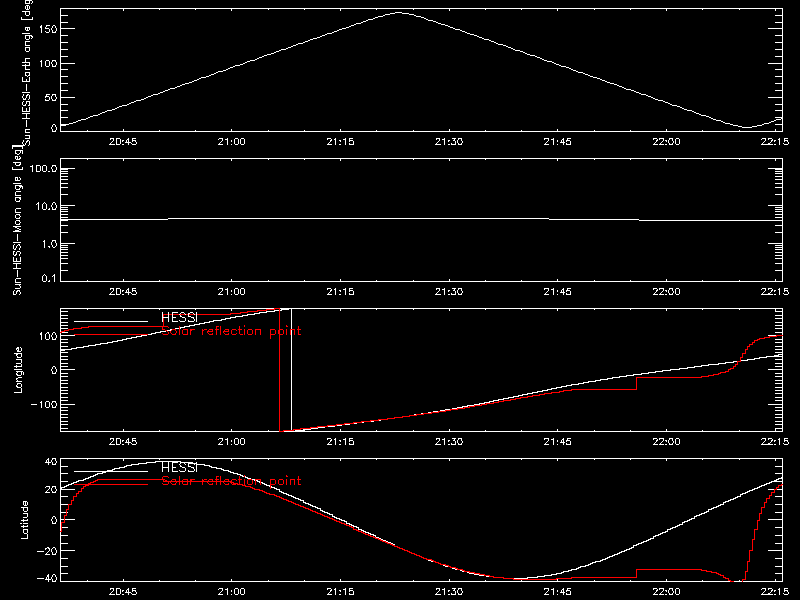Click the Longitude axis title
800x600 pixels.
tap(18, 370)
